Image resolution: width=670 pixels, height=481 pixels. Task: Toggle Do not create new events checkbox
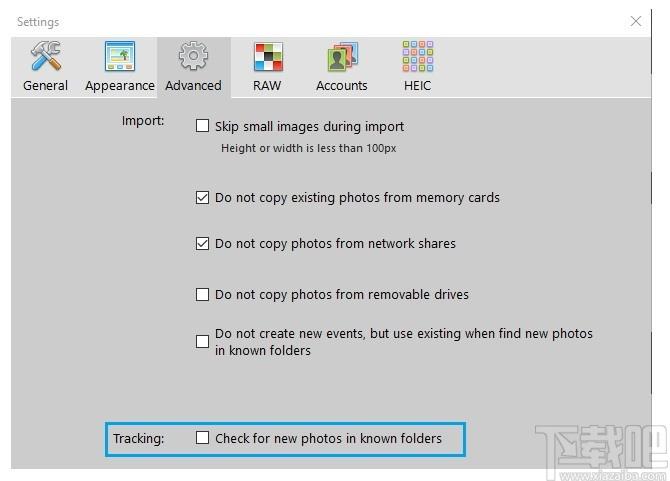click(203, 341)
